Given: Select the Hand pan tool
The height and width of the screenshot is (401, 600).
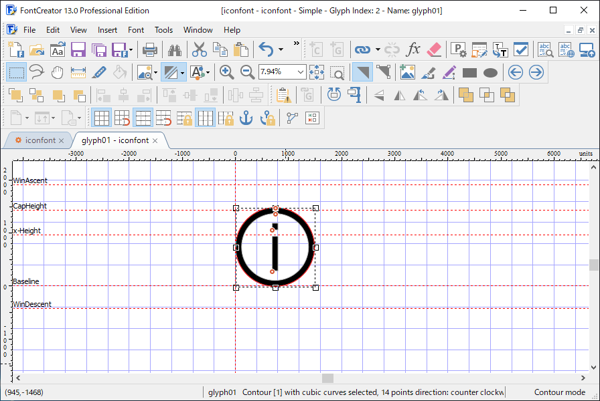Looking at the screenshot, I should (x=57, y=72).
